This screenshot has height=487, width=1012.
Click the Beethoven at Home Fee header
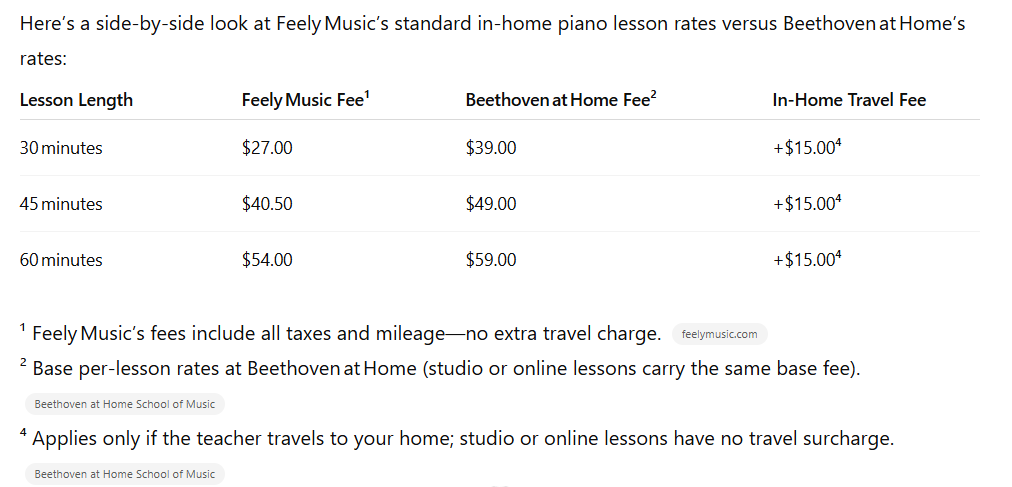click(x=560, y=100)
